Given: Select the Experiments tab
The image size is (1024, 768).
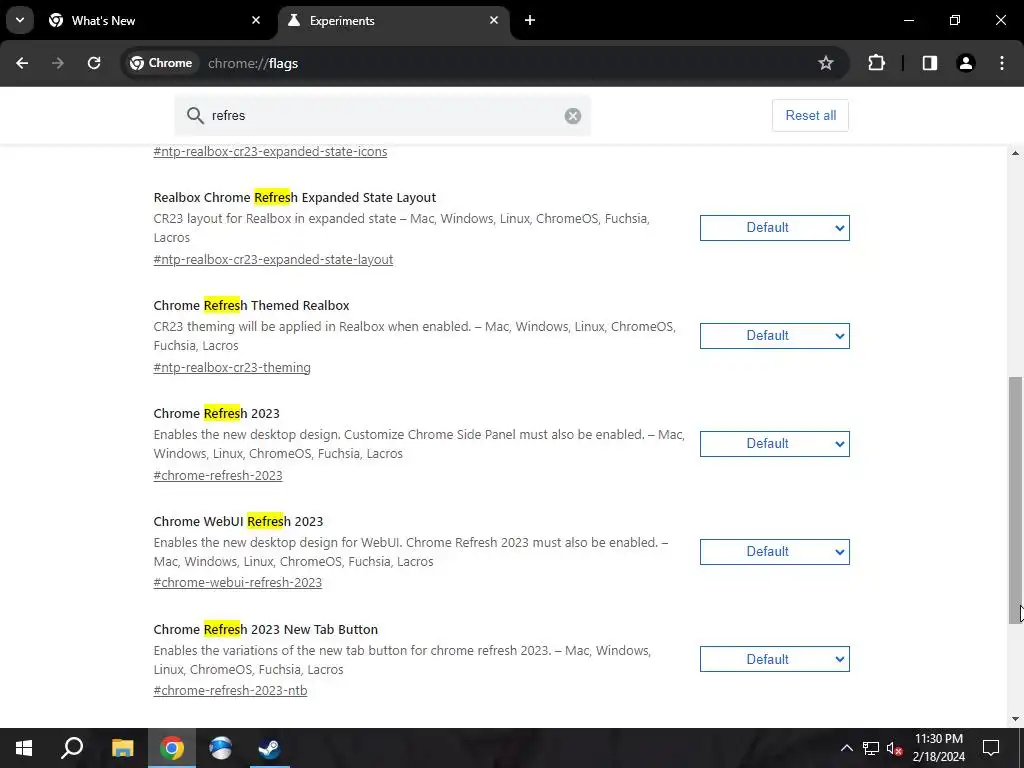Looking at the screenshot, I should tap(394, 20).
